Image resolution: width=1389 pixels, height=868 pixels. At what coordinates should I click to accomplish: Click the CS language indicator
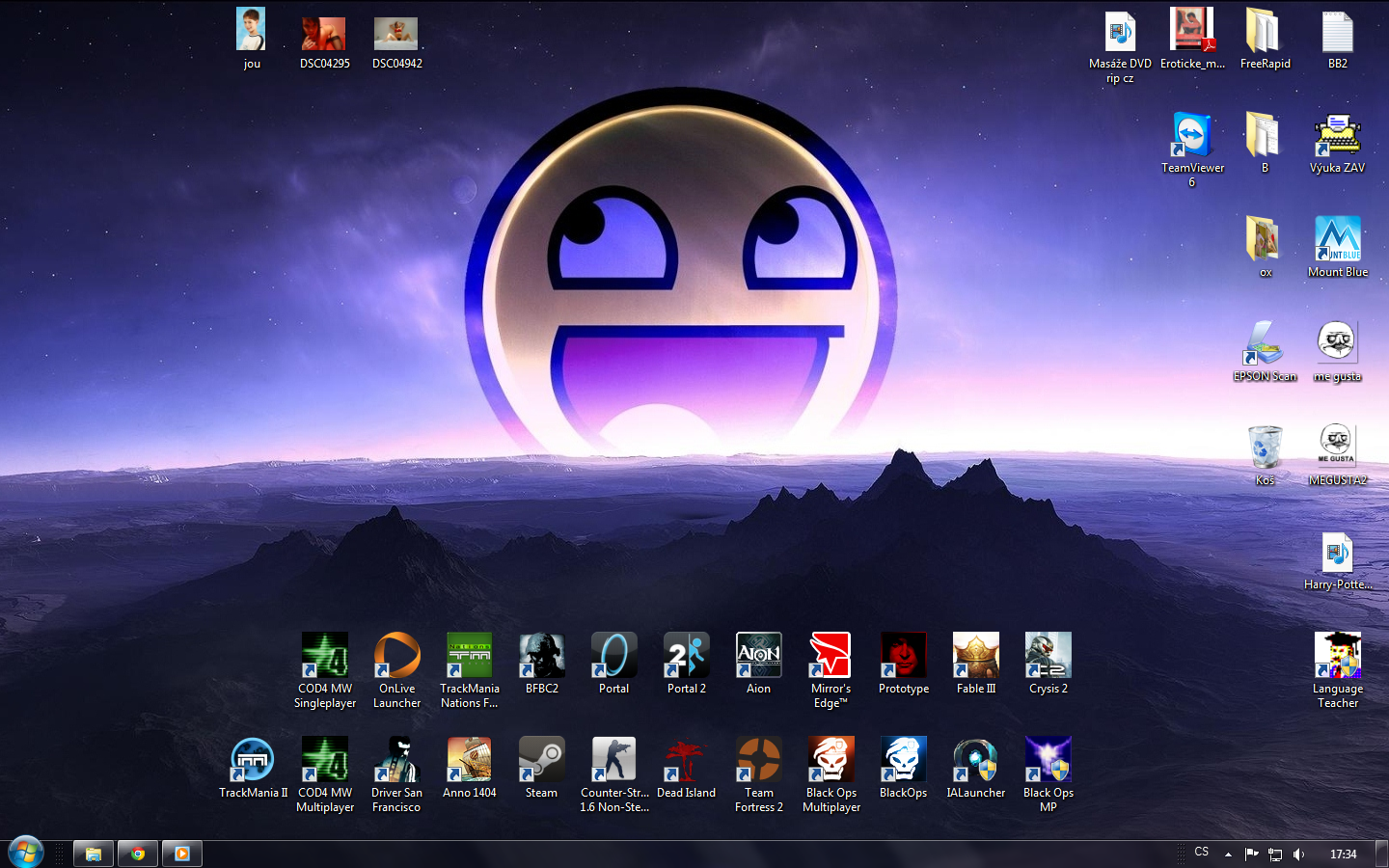[x=1201, y=853]
